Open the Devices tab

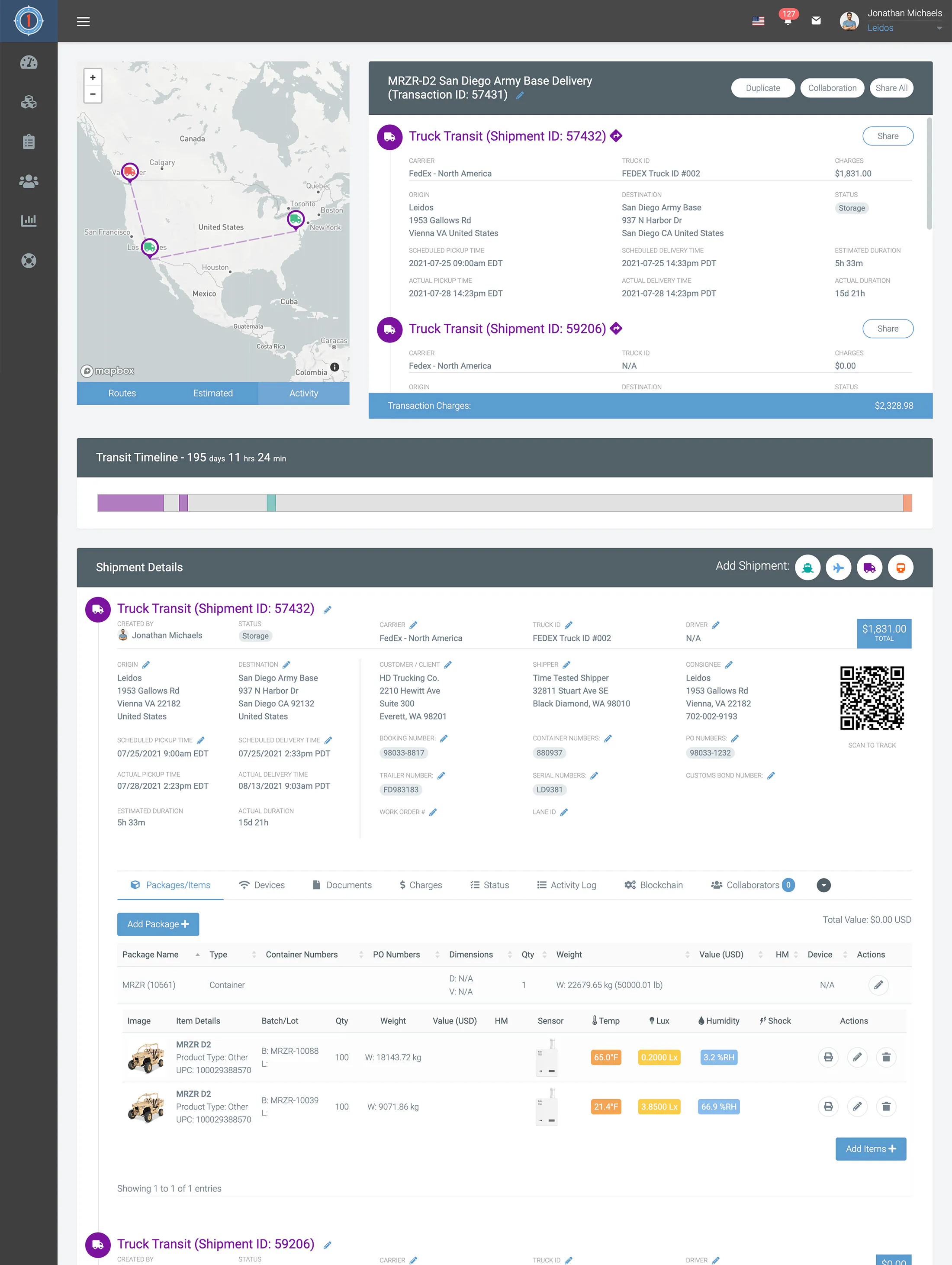tap(262, 885)
